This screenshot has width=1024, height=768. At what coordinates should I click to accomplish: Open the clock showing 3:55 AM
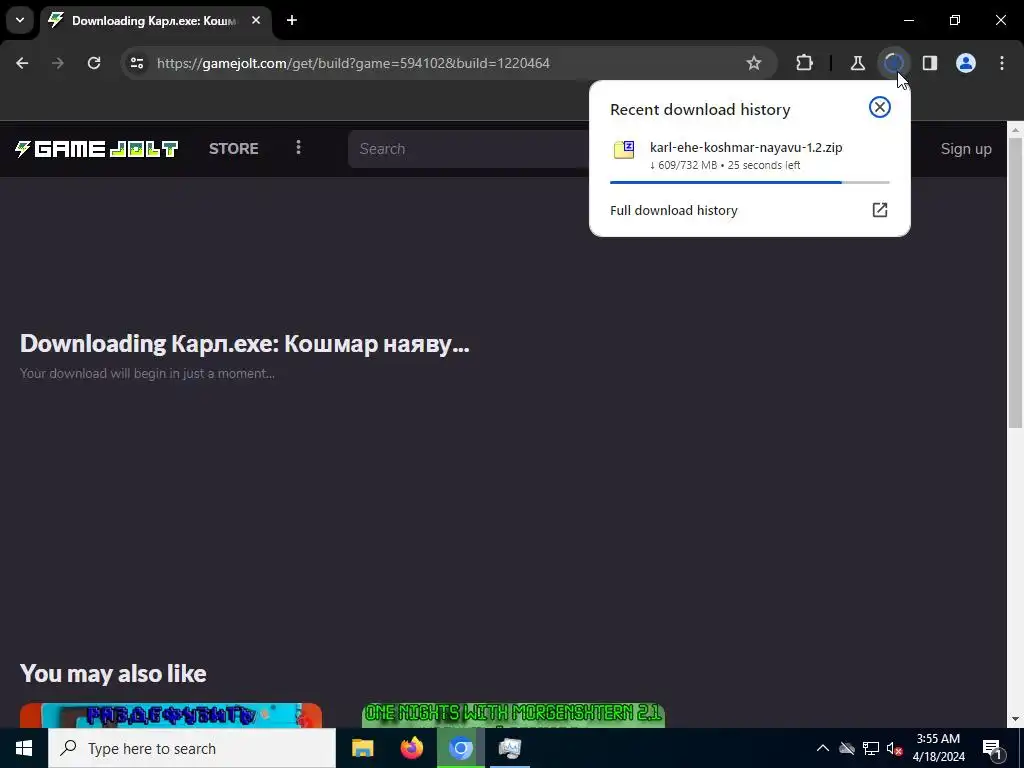[x=938, y=748]
